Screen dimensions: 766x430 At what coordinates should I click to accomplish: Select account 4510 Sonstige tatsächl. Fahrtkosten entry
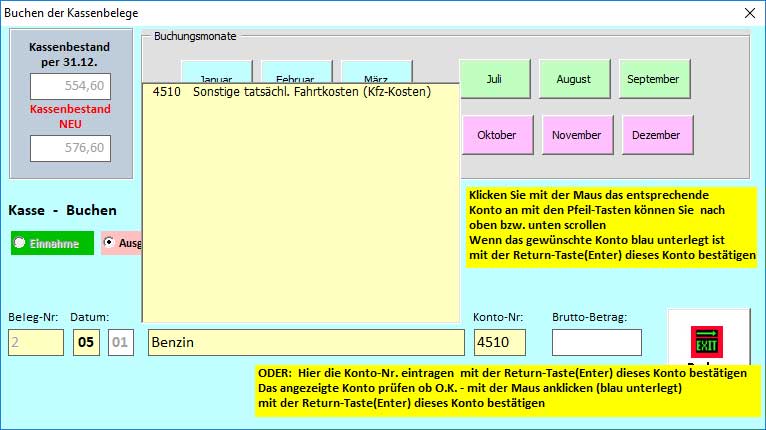pos(301,92)
